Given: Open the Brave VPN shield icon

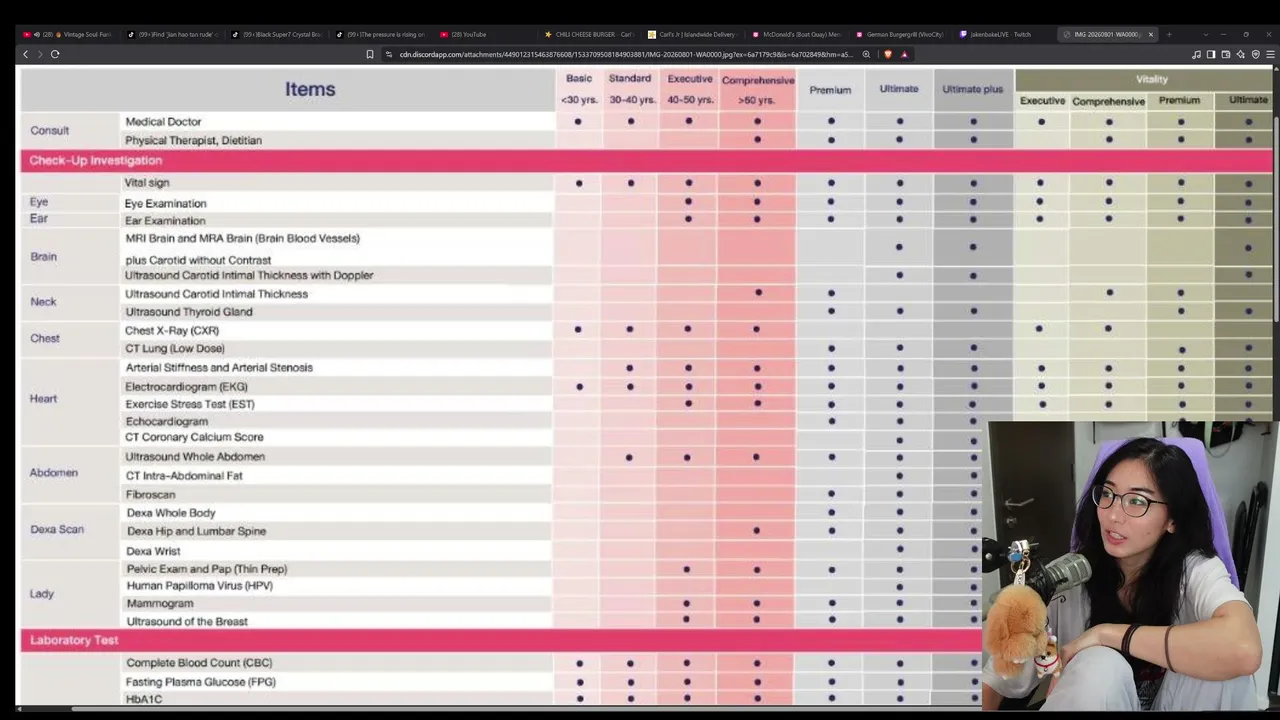Looking at the screenshot, I should tap(1255, 54).
